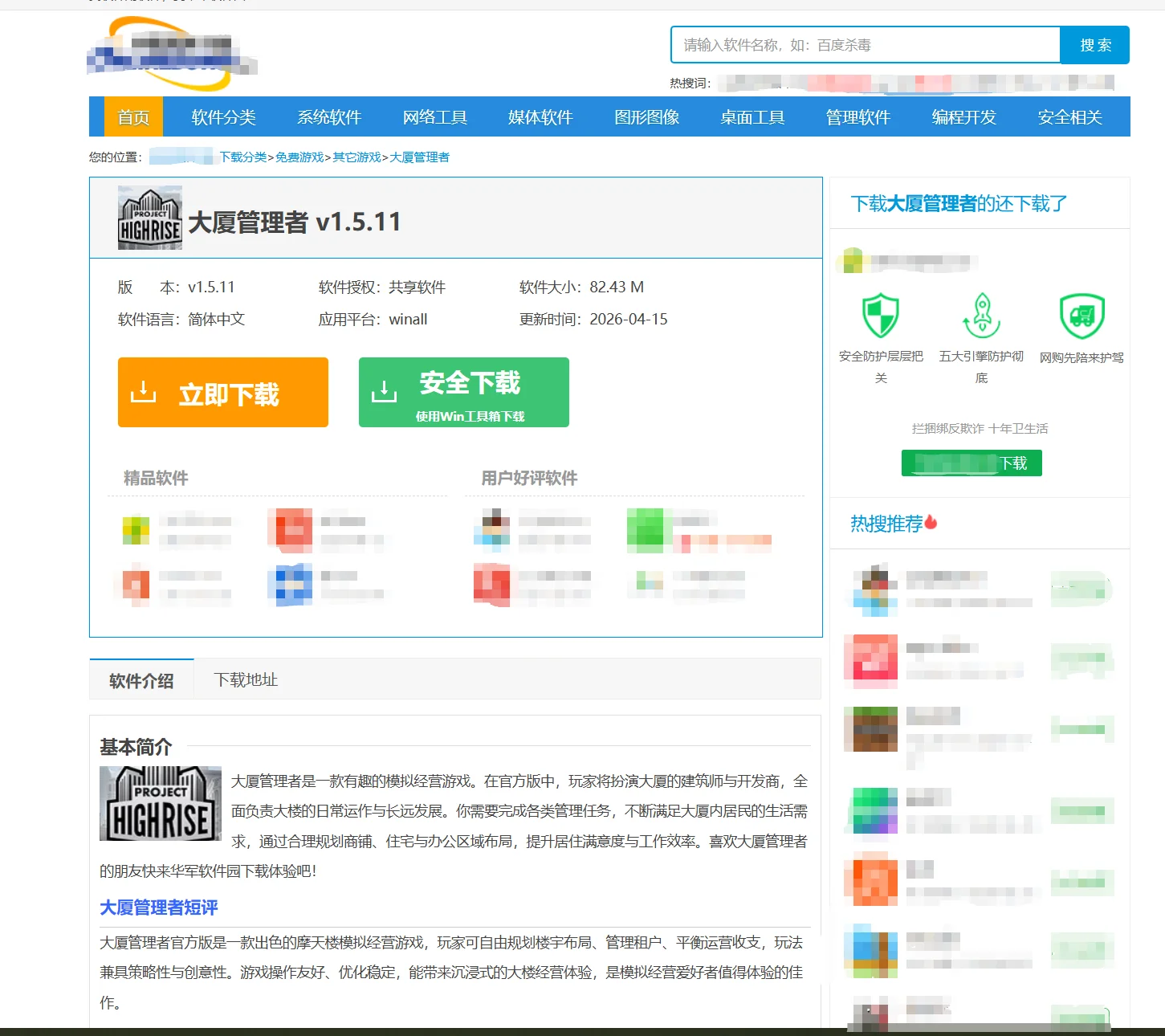This screenshot has width=1165, height=1036.
Task: Go to 媒体软件 category
Action: [540, 117]
